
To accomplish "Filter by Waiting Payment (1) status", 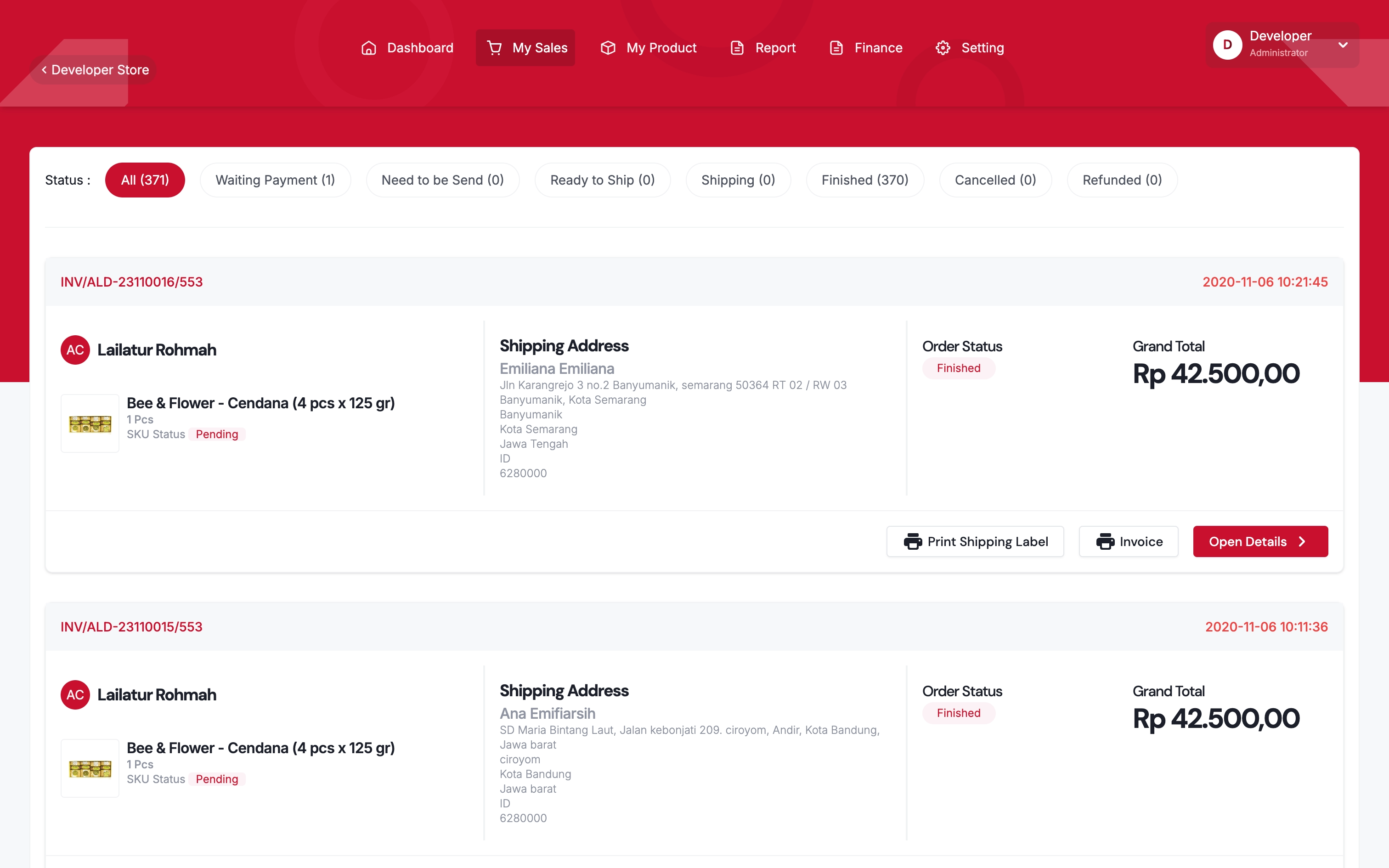I will point(275,180).
